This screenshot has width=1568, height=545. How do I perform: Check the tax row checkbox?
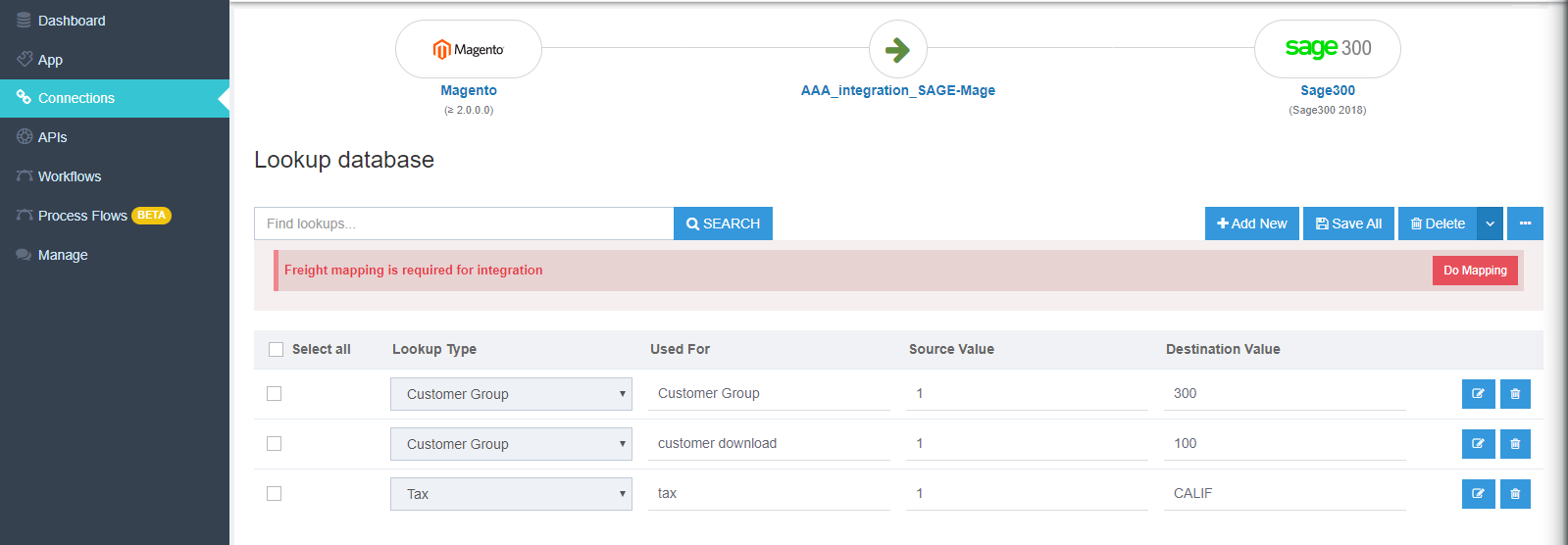(275, 494)
